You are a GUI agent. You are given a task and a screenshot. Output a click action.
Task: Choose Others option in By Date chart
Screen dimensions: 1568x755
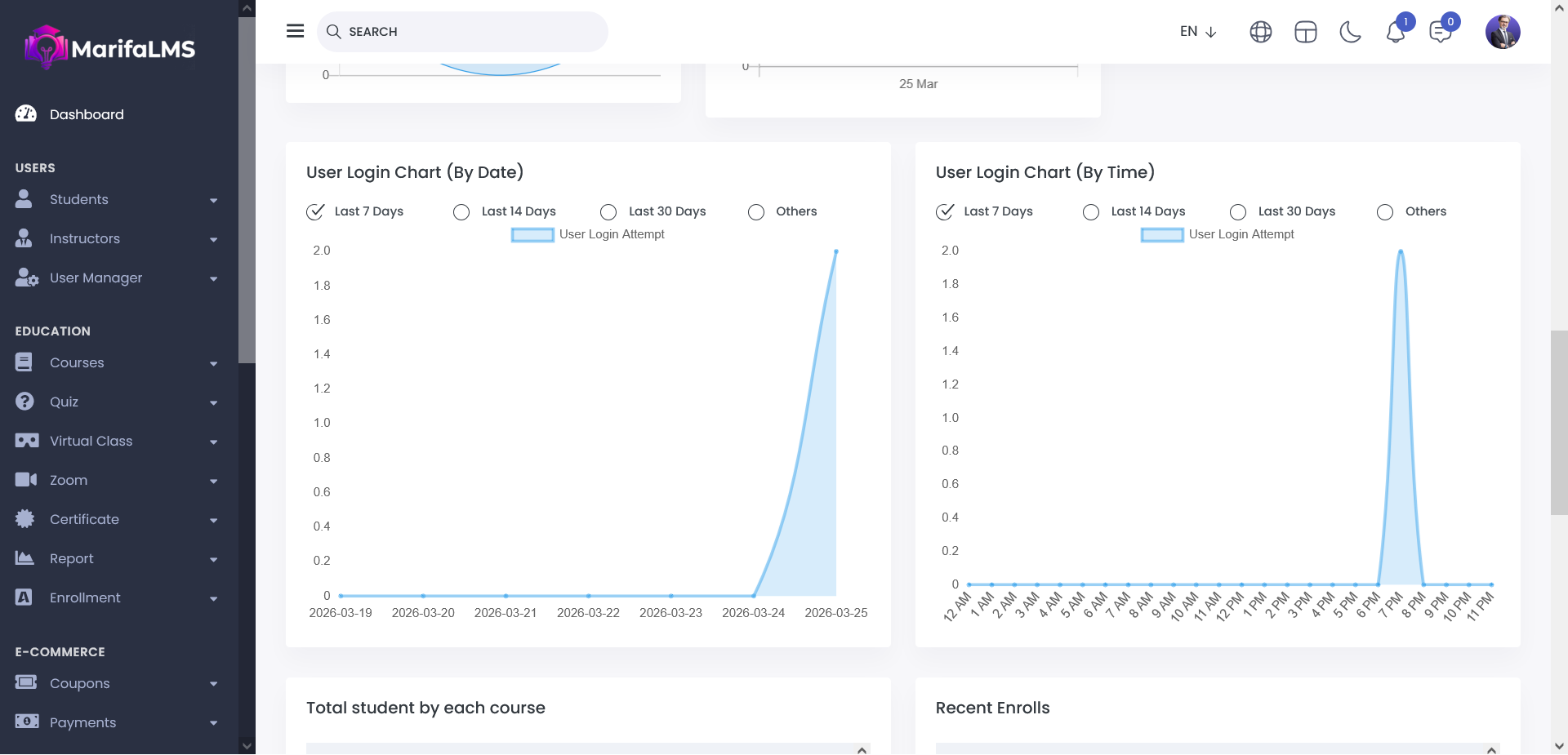pyautogui.click(x=756, y=212)
